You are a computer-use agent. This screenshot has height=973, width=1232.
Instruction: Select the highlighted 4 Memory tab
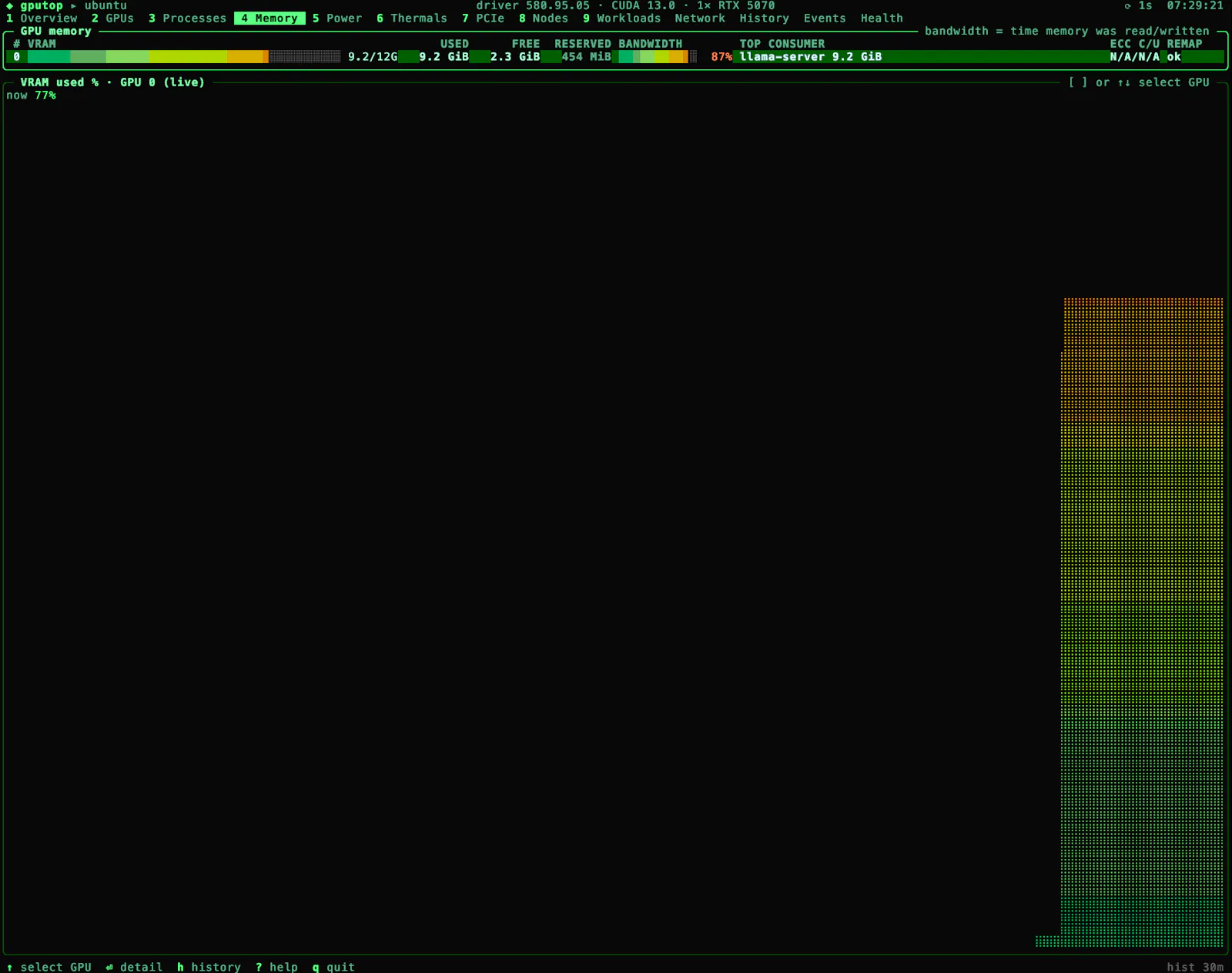click(x=269, y=18)
